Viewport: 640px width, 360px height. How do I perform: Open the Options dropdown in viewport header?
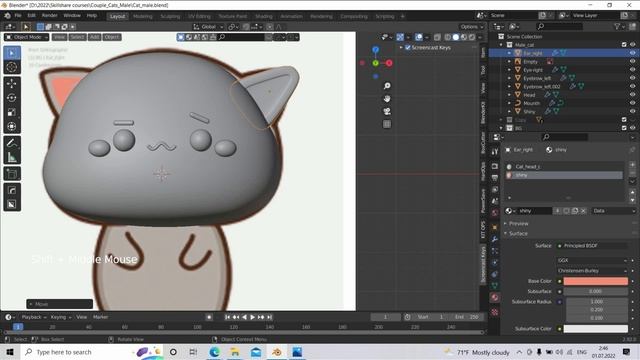coord(471,27)
